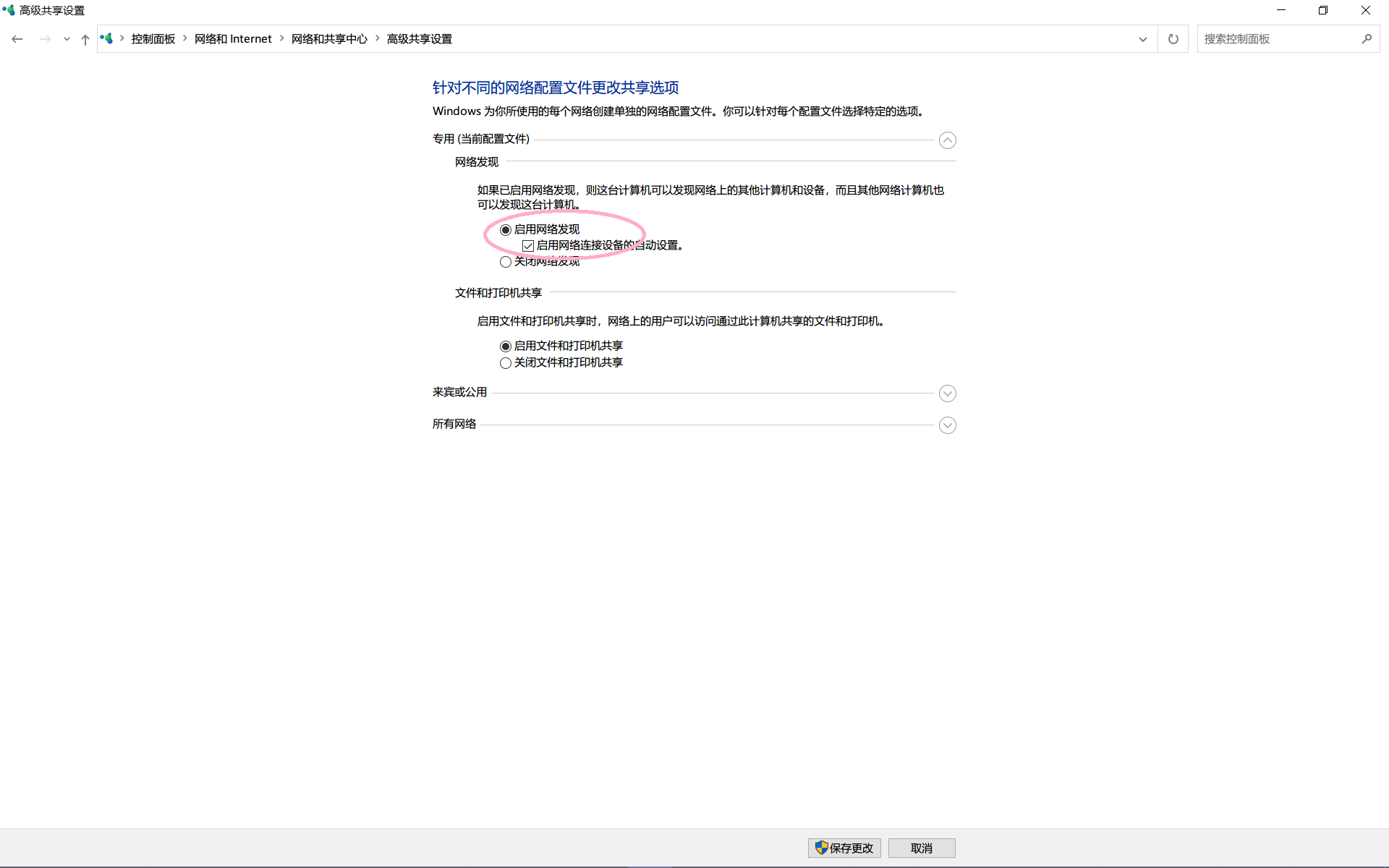Open address bar history dropdown
Viewport: 1389px width, 868px height.
[1143, 39]
